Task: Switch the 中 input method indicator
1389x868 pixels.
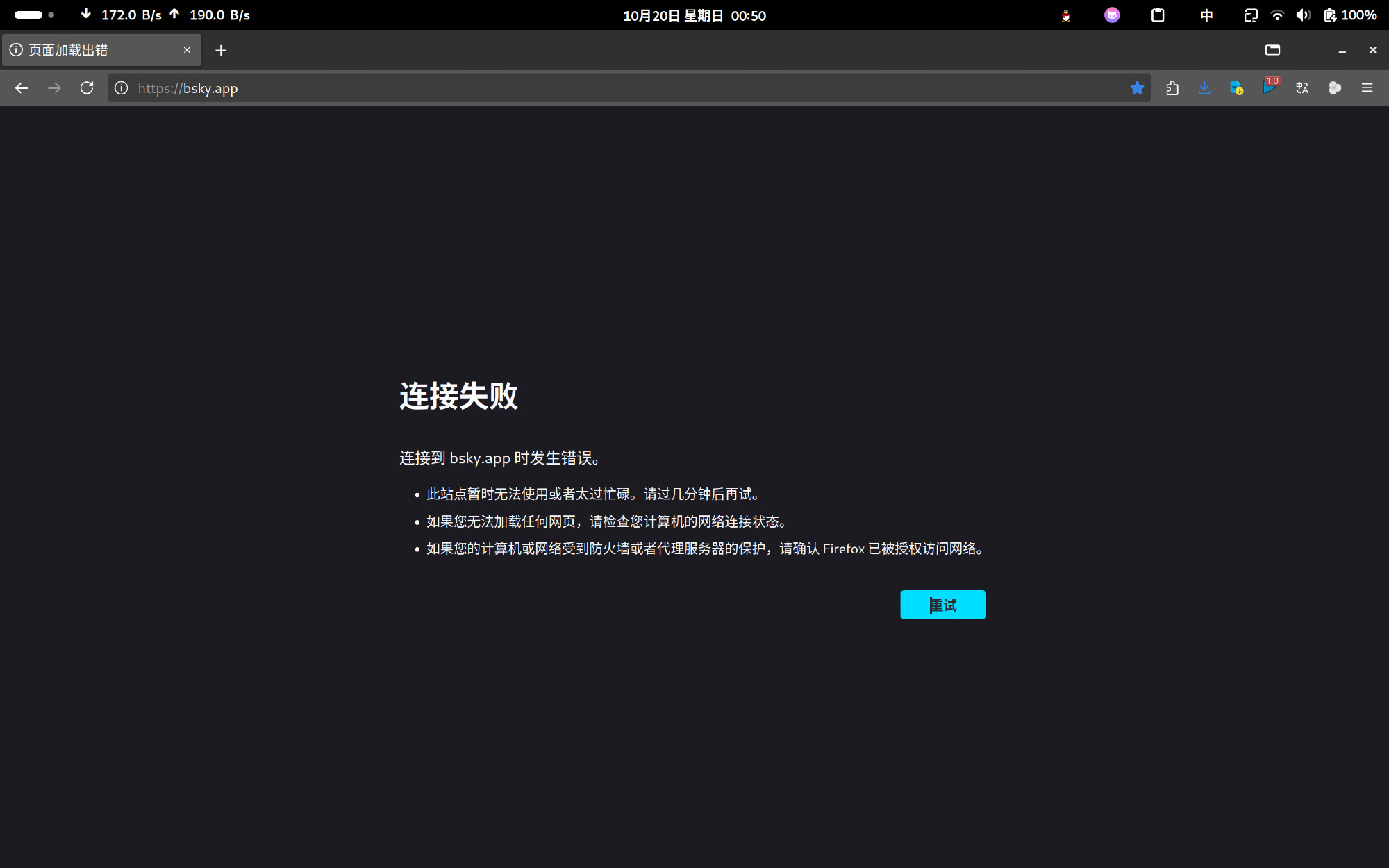Action: coord(1206,15)
